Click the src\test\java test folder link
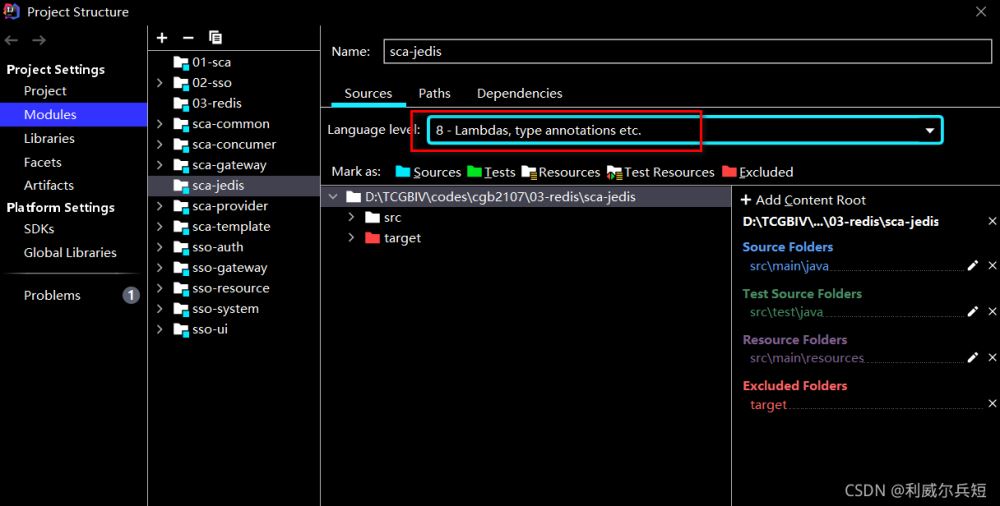The height and width of the screenshot is (506, 1000). (786, 312)
